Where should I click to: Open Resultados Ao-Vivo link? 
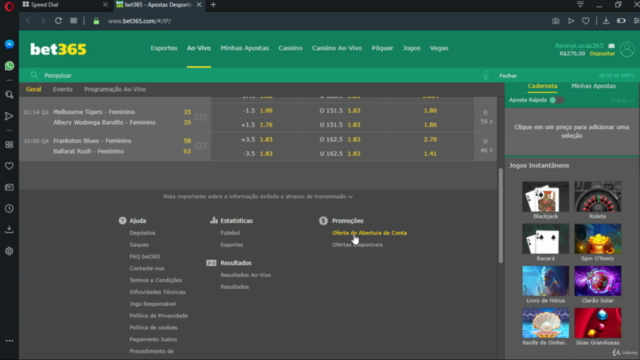(246, 275)
